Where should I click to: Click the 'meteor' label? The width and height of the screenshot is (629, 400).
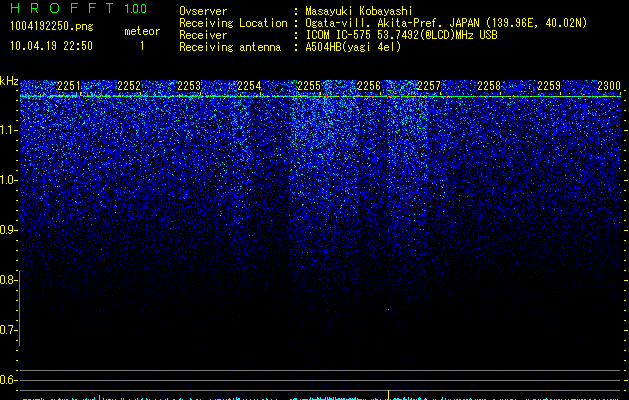pos(142,31)
